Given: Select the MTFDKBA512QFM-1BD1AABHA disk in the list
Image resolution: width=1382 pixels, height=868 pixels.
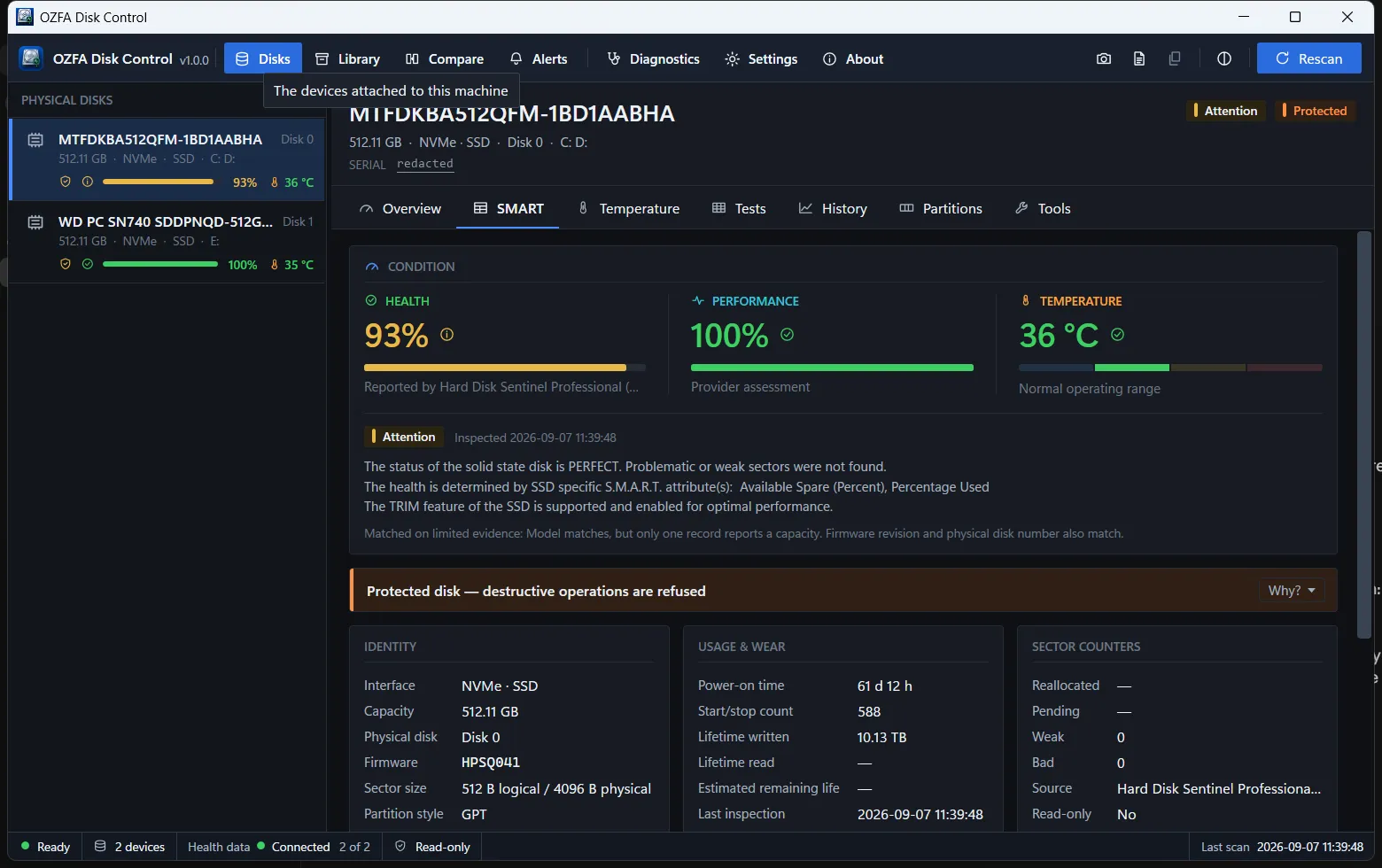Looking at the screenshot, I should tap(167, 159).
